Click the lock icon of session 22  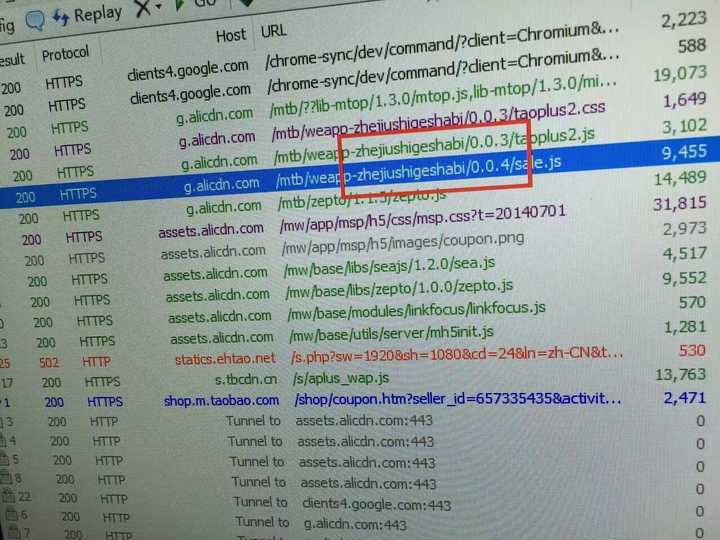8,497
